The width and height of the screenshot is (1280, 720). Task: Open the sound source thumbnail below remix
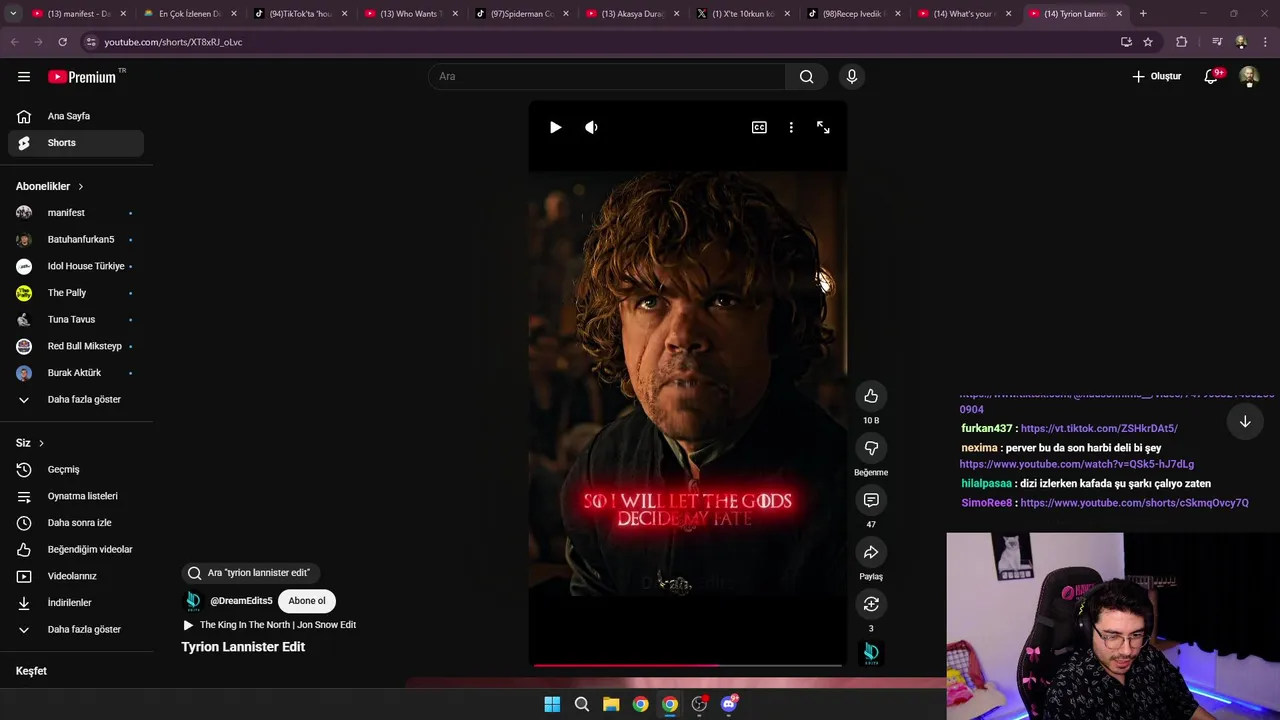pos(871,653)
